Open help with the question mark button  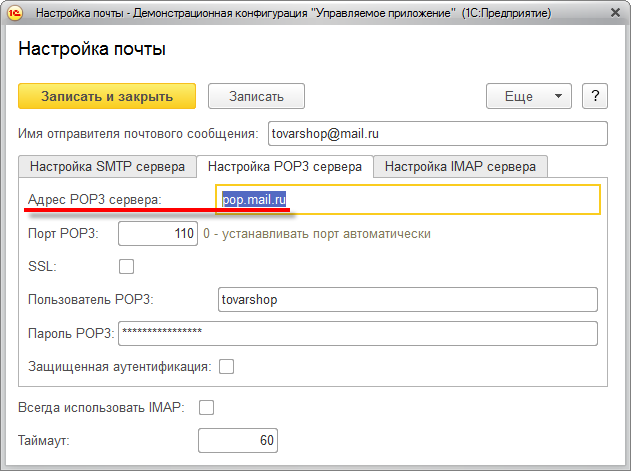595,96
